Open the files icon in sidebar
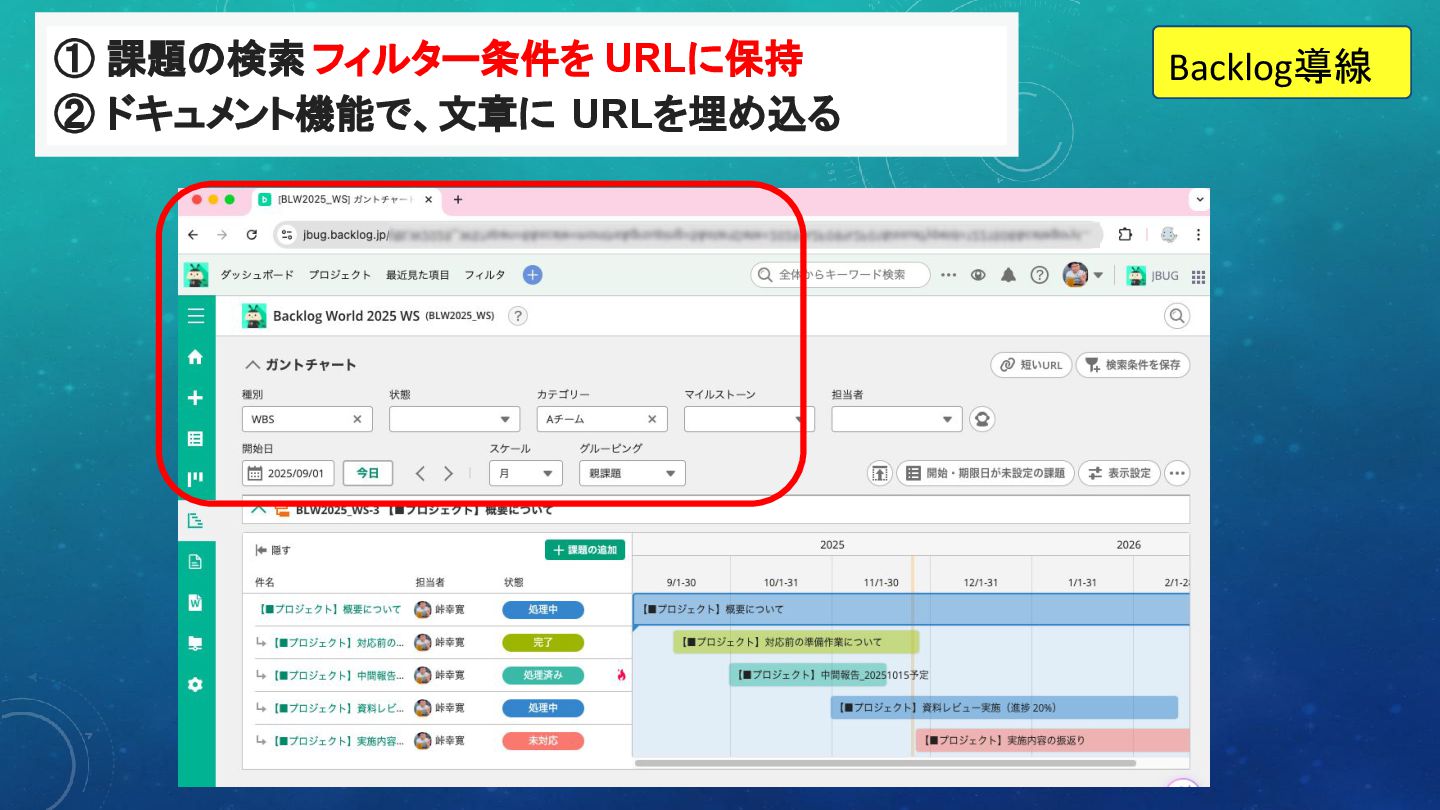The image size is (1440, 810). [196, 643]
